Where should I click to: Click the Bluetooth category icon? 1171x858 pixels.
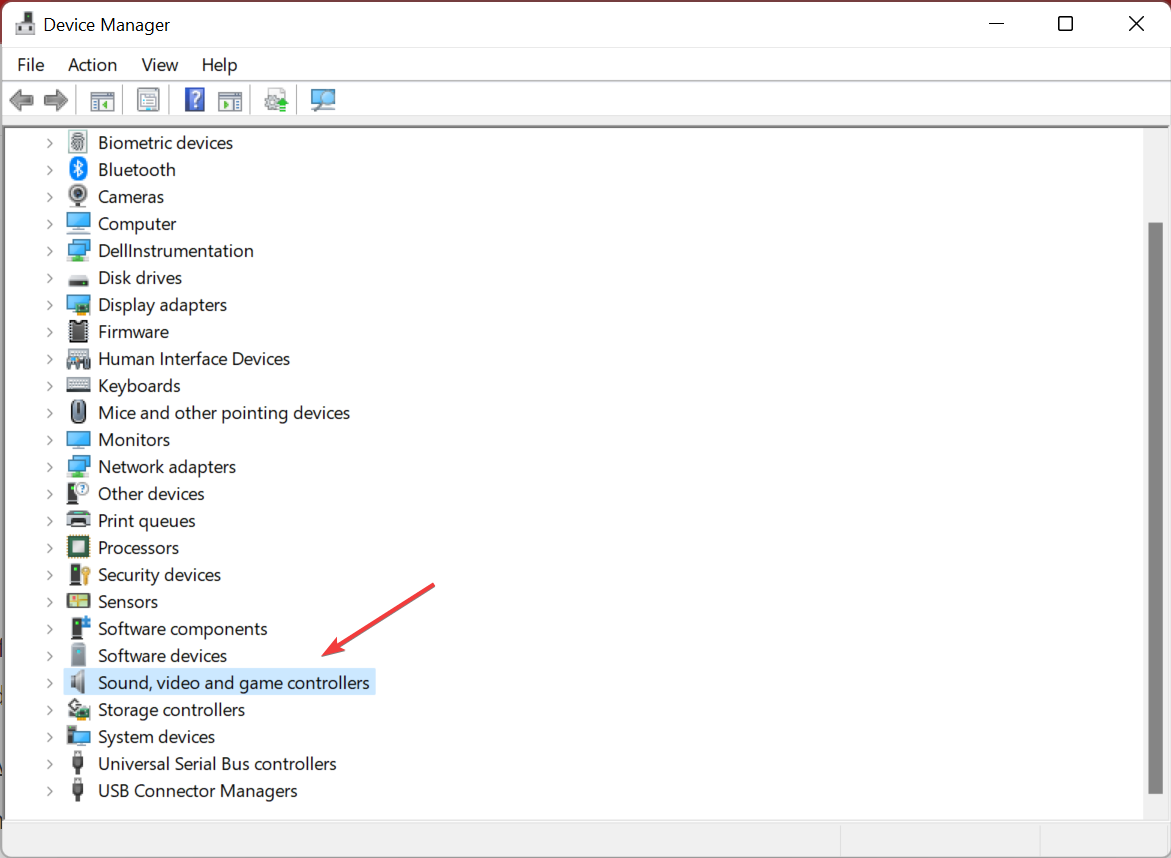(78, 170)
